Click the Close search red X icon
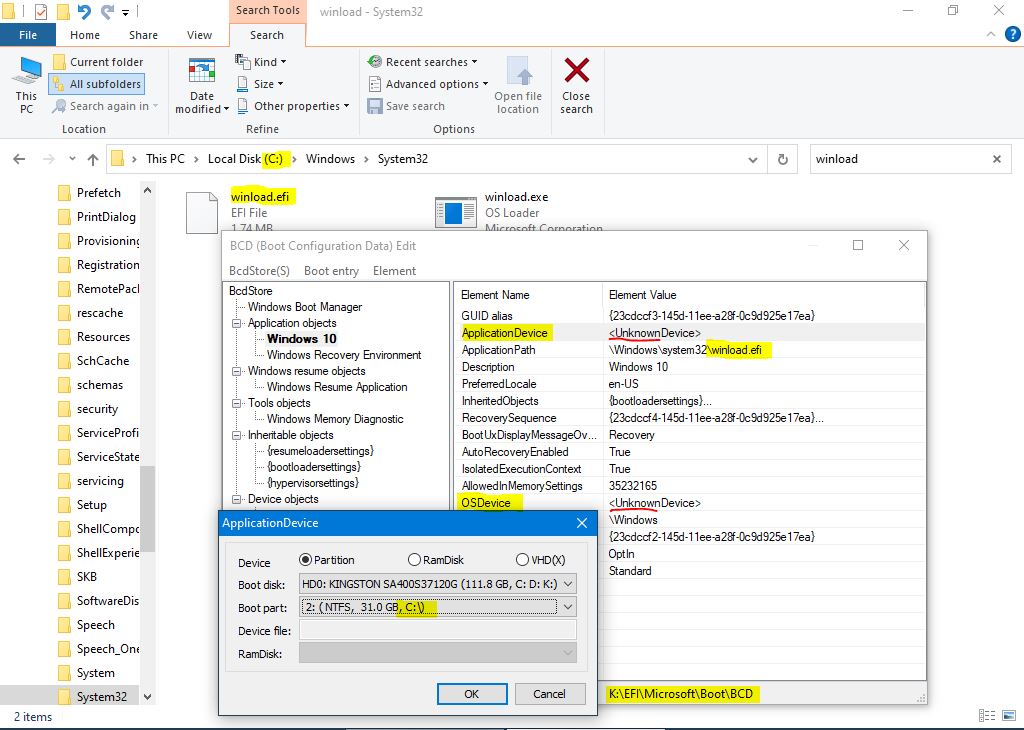 point(576,71)
